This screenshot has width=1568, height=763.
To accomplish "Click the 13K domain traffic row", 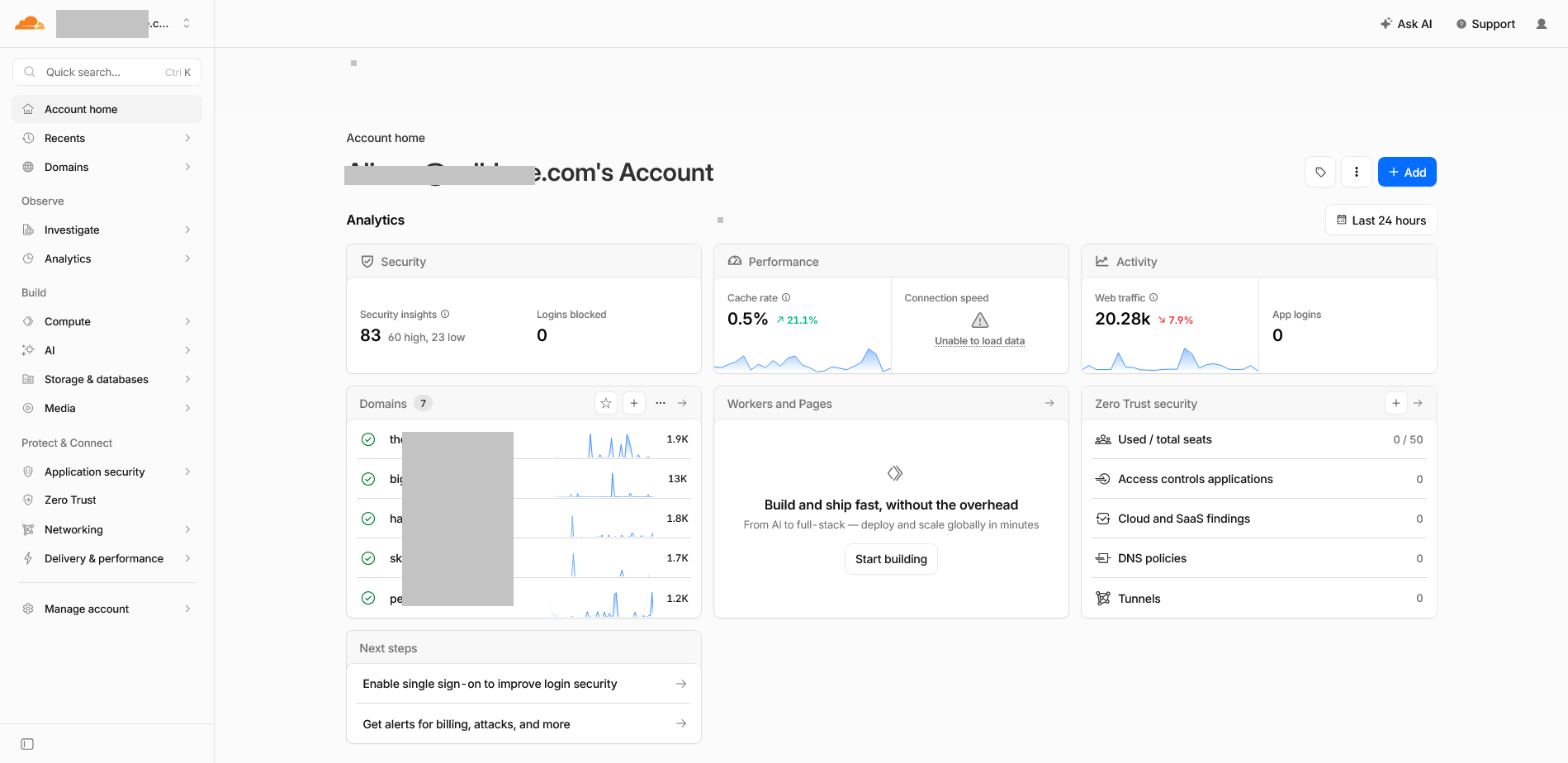I will click(x=524, y=479).
